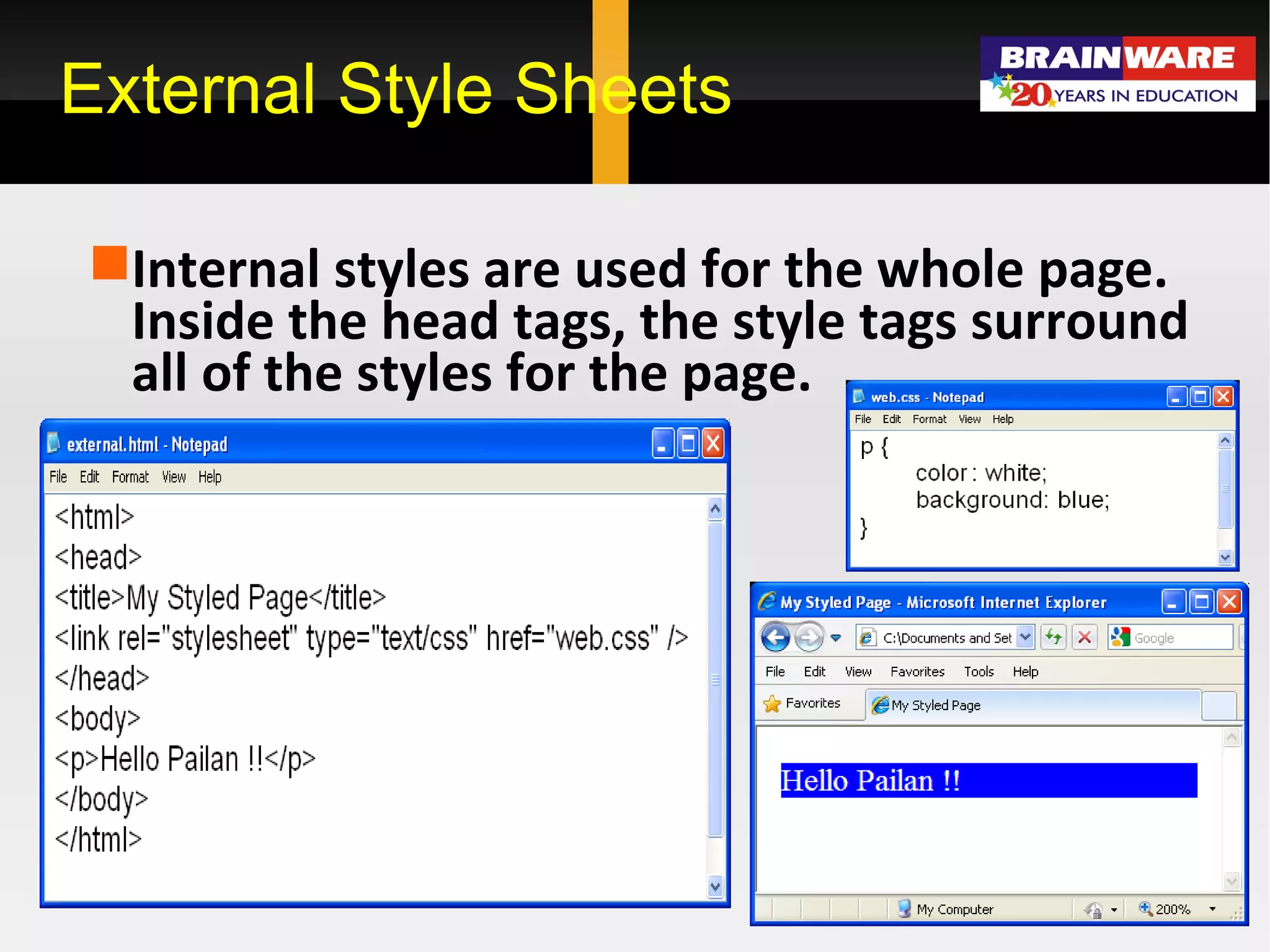Viewport: 1270px width, 952px height.
Task: Open the recent pages dropdown arrow
Action: tap(836, 638)
